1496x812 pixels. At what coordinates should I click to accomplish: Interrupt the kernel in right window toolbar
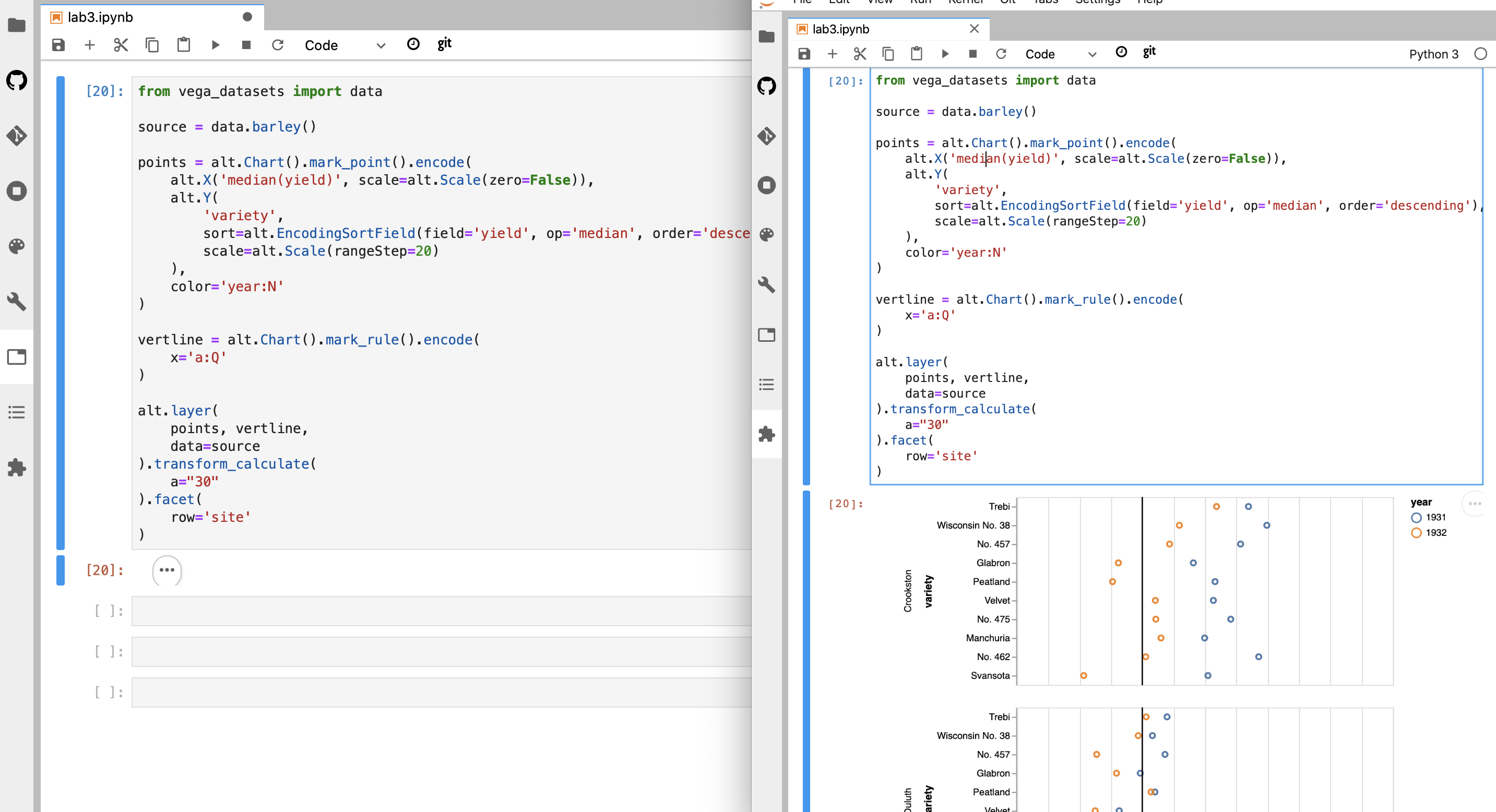pos(973,54)
